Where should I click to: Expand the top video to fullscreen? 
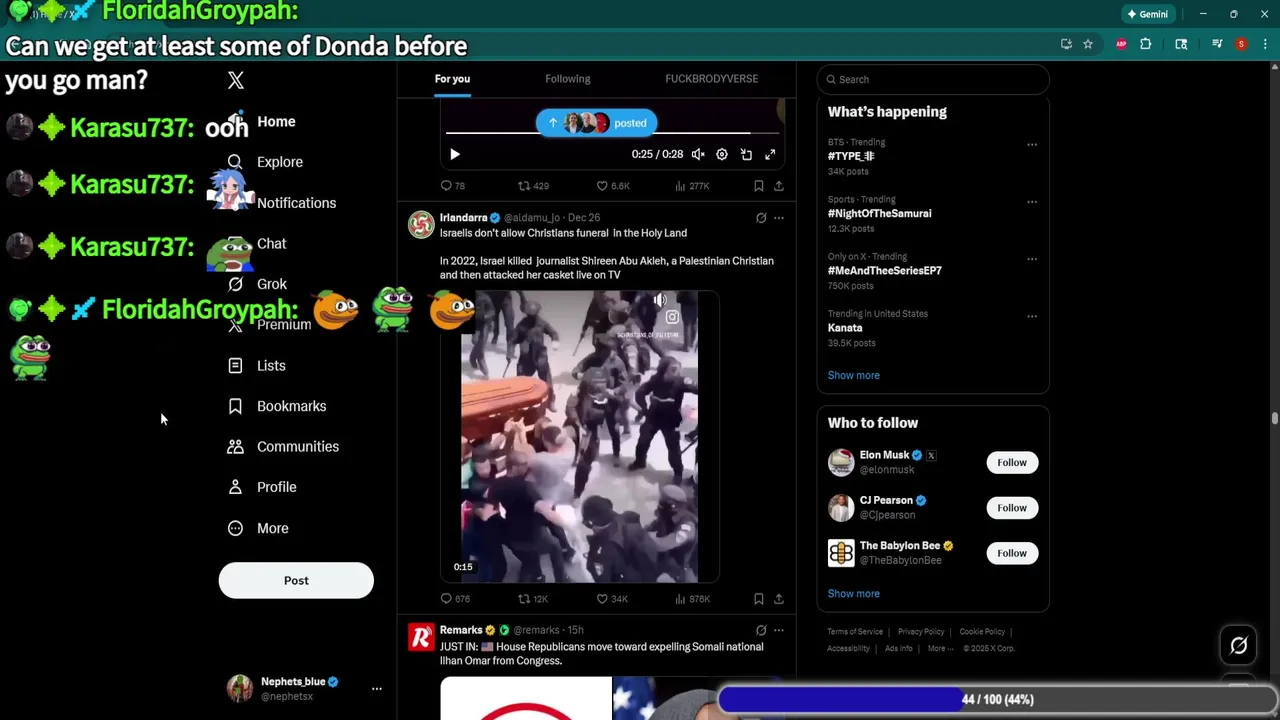(x=770, y=154)
